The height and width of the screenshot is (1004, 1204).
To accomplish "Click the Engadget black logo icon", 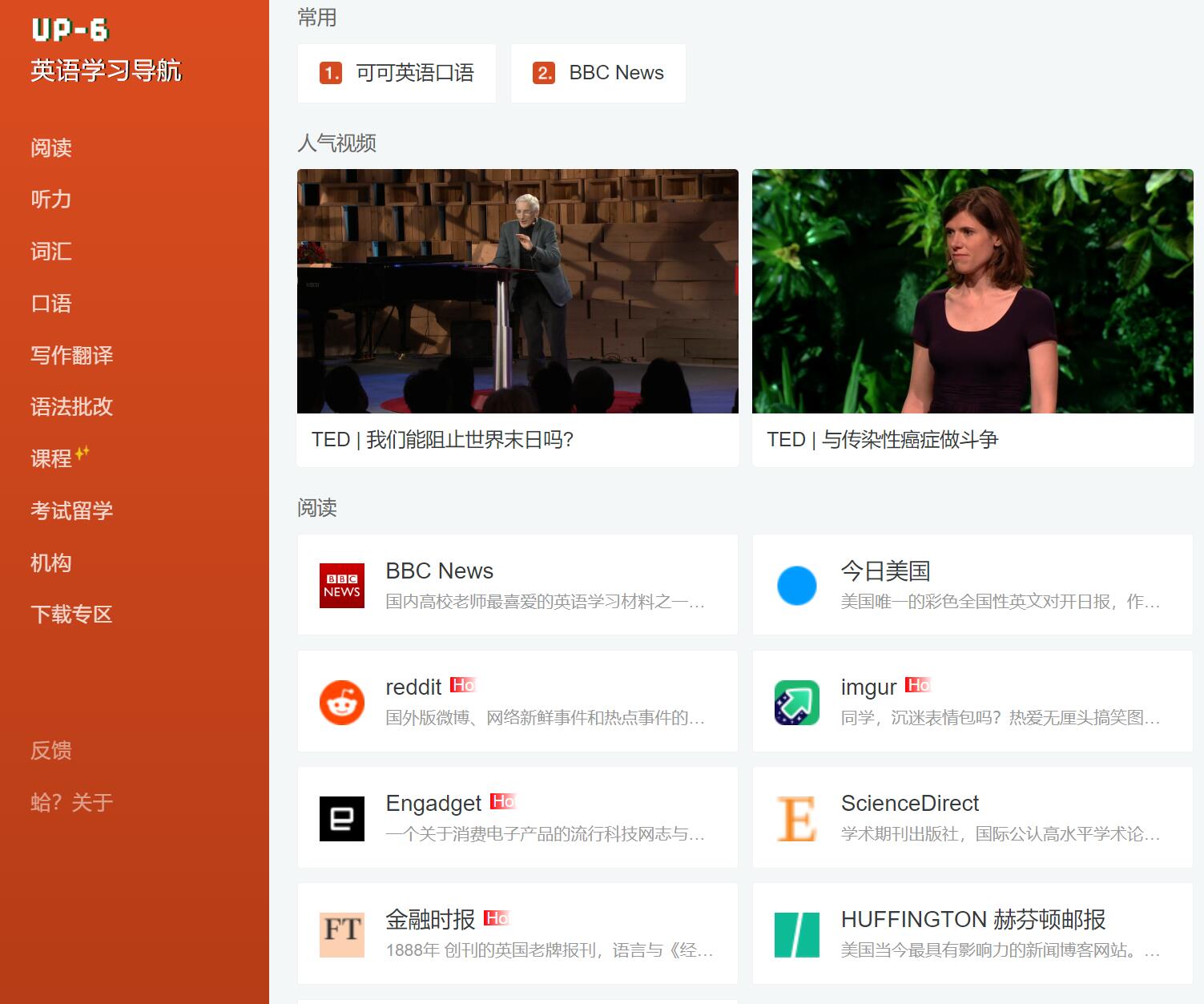I will pyautogui.click(x=342, y=819).
